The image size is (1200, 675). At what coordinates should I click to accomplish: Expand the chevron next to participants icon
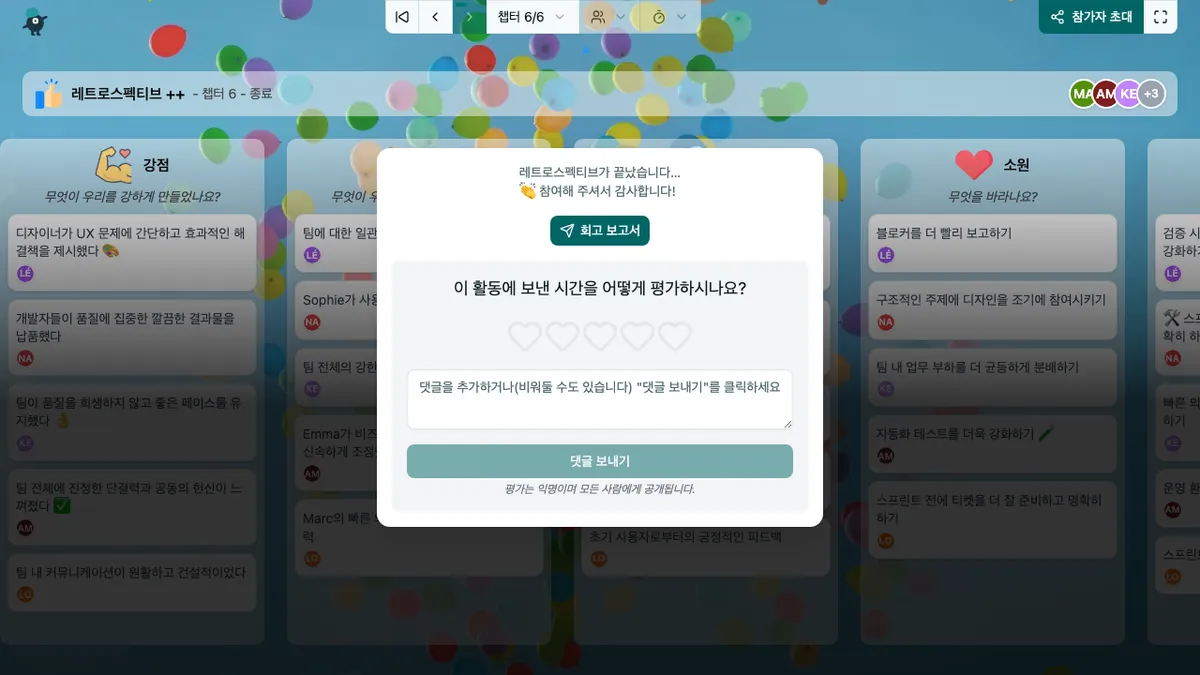[x=621, y=17]
